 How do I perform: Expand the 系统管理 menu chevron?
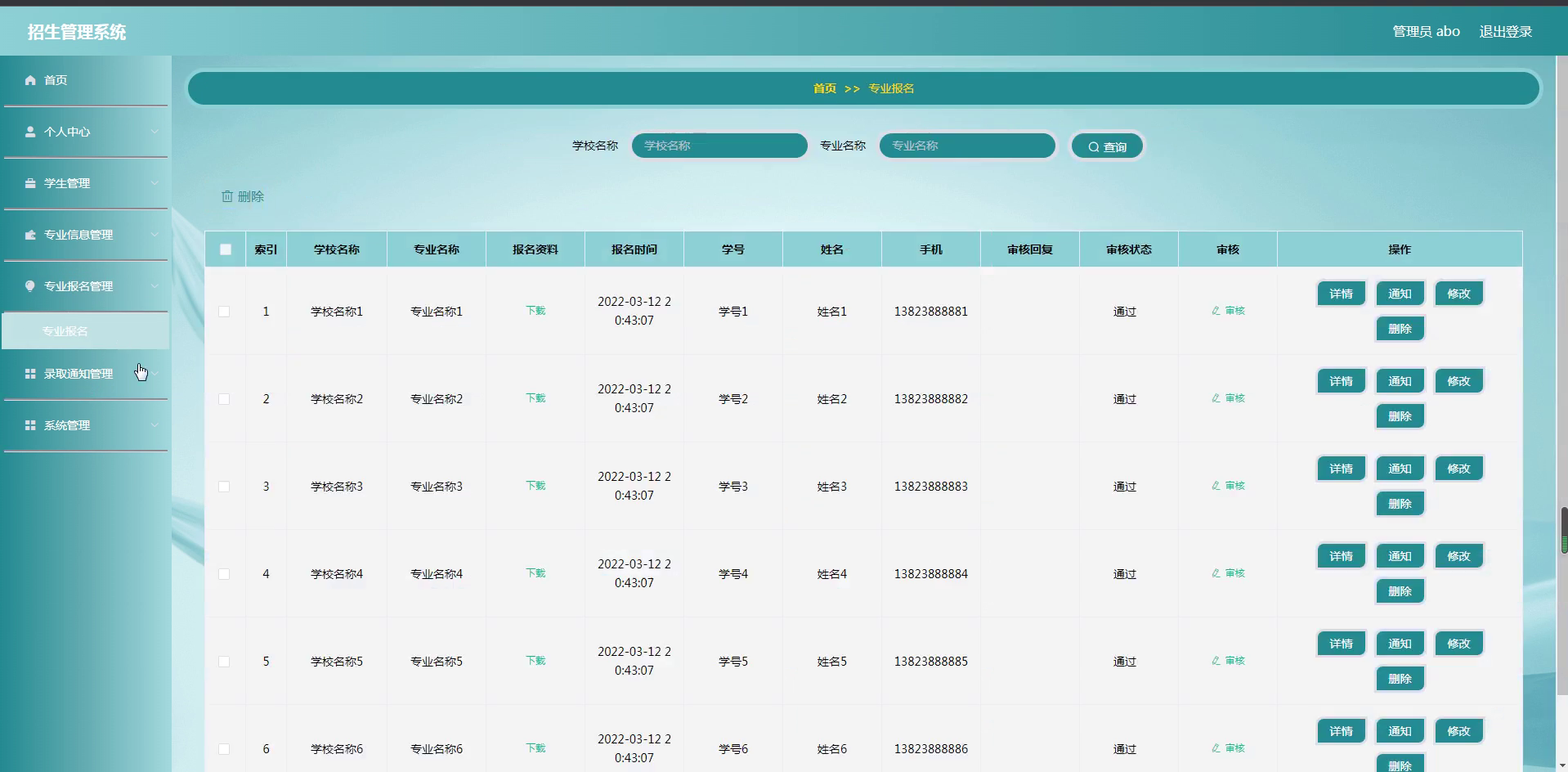click(x=155, y=425)
